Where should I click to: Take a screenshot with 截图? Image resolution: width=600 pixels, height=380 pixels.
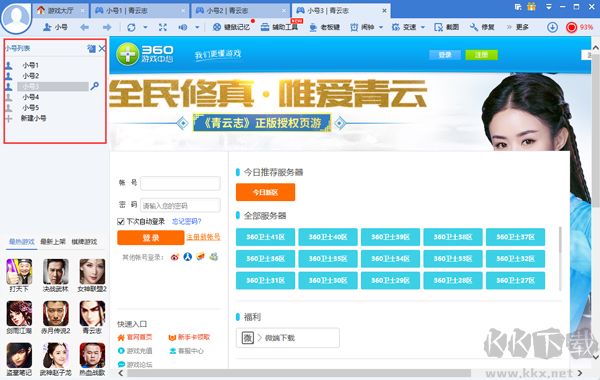click(447, 27)
